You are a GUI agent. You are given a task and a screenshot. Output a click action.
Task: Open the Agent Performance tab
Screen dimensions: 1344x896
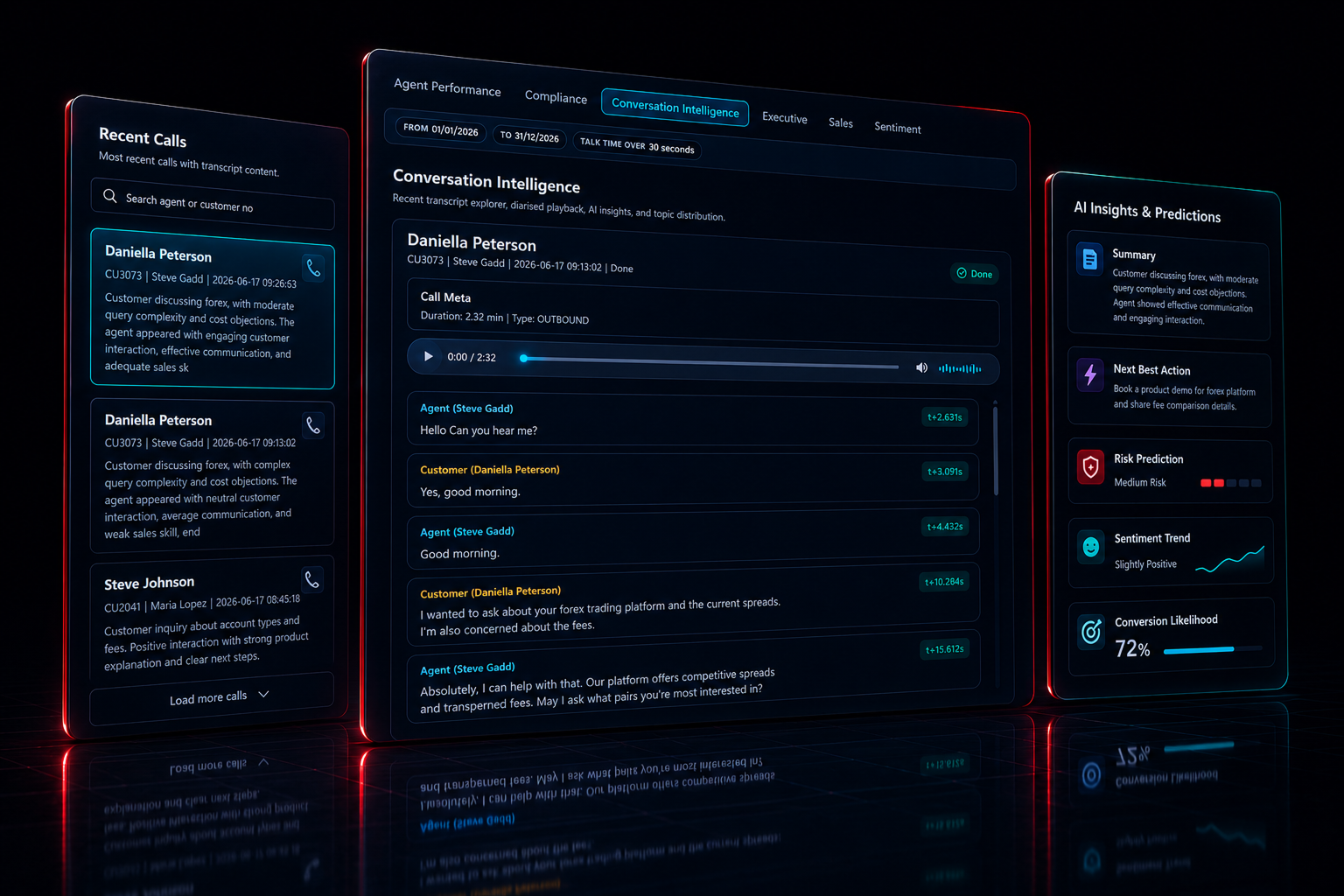(447, 87)
